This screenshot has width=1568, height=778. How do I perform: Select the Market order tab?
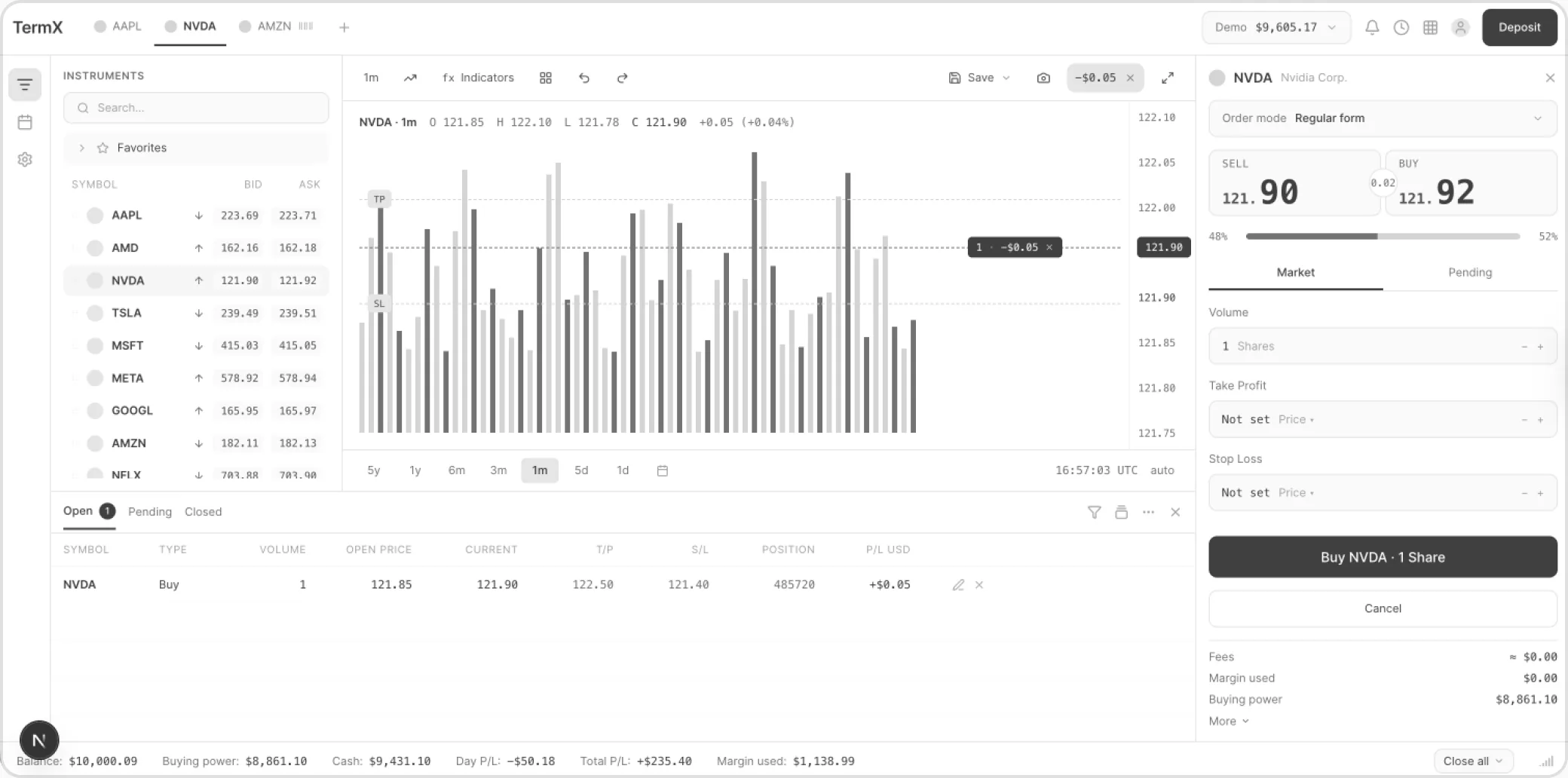[x=1295, y=273]
